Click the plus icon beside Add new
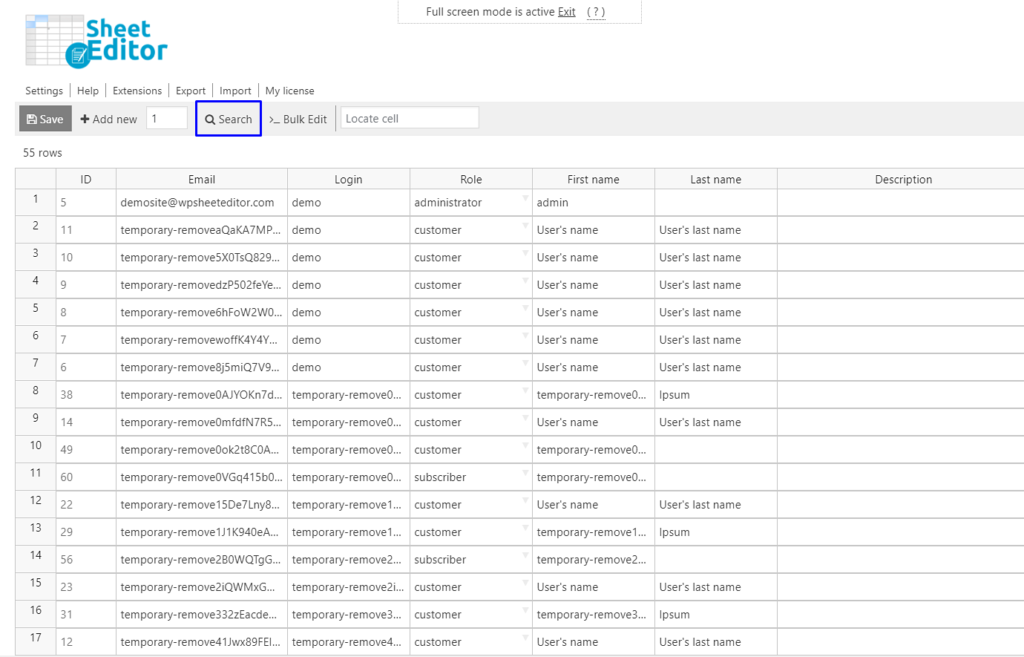 (x=84, y=118)
